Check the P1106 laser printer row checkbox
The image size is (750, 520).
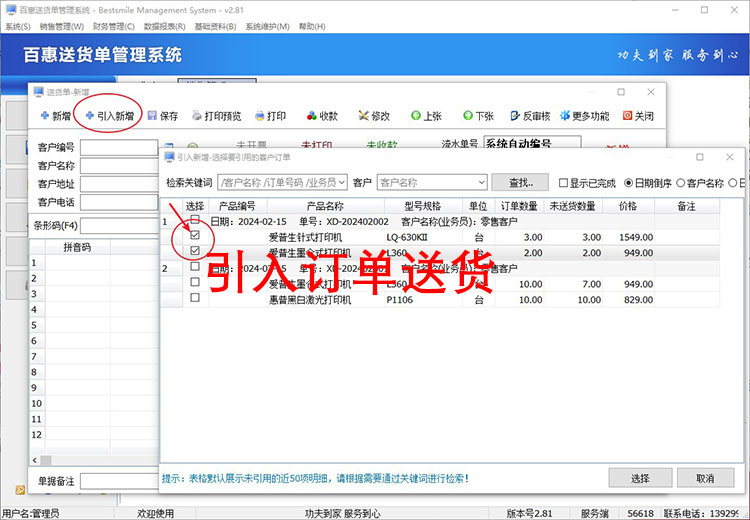click(195, 298)
